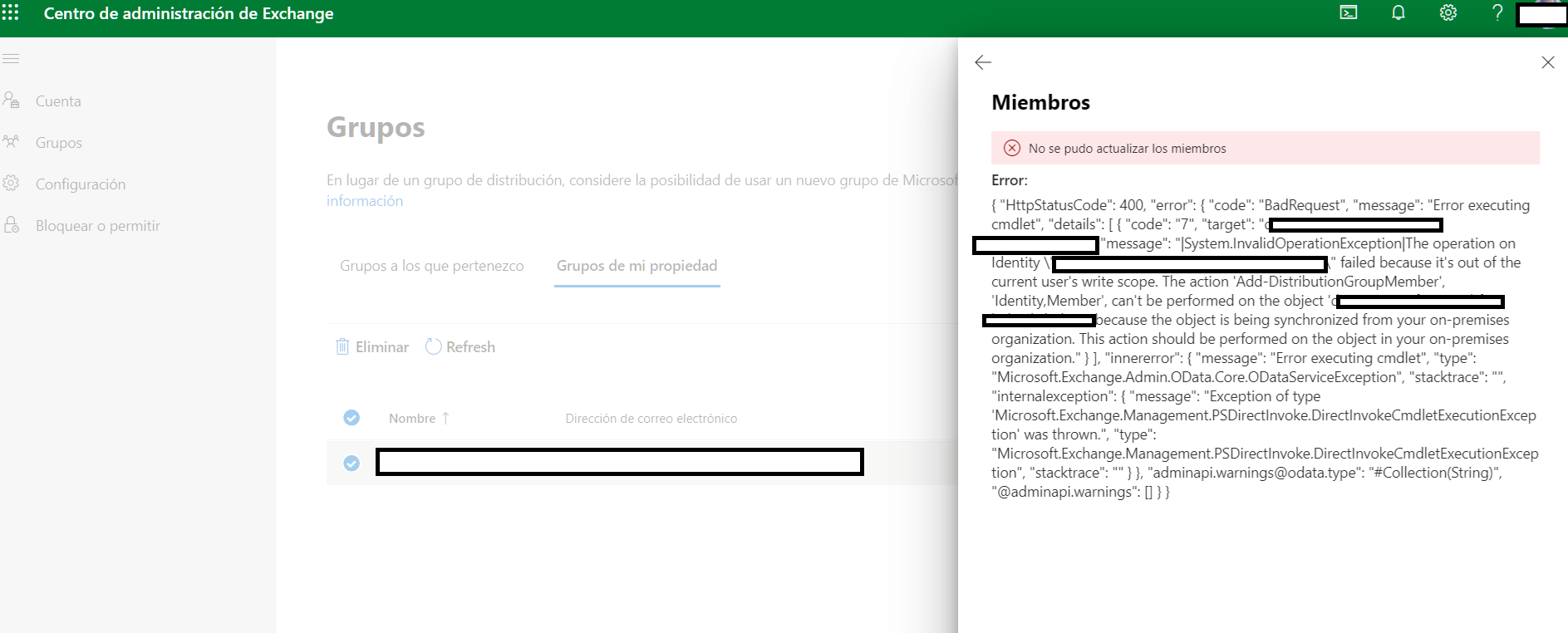Click the Refresh button label
Screen dimensions: 1568x633
470,347
